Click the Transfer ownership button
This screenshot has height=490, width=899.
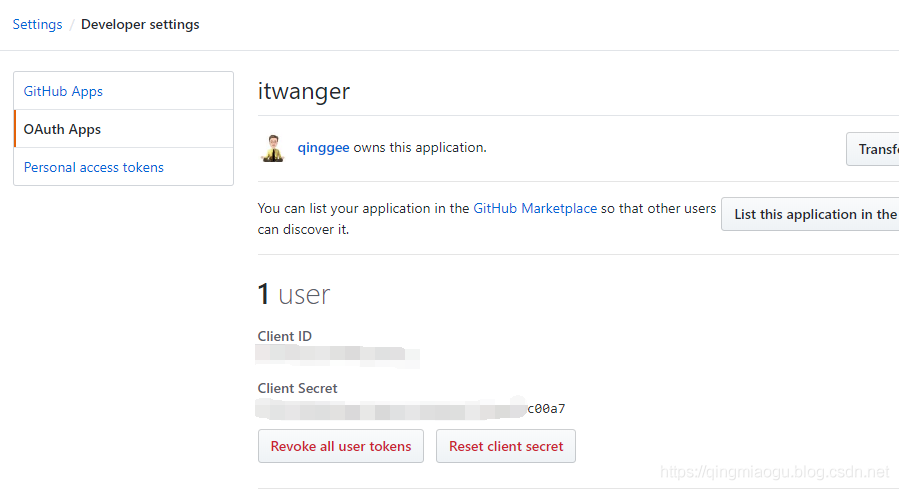873,149
